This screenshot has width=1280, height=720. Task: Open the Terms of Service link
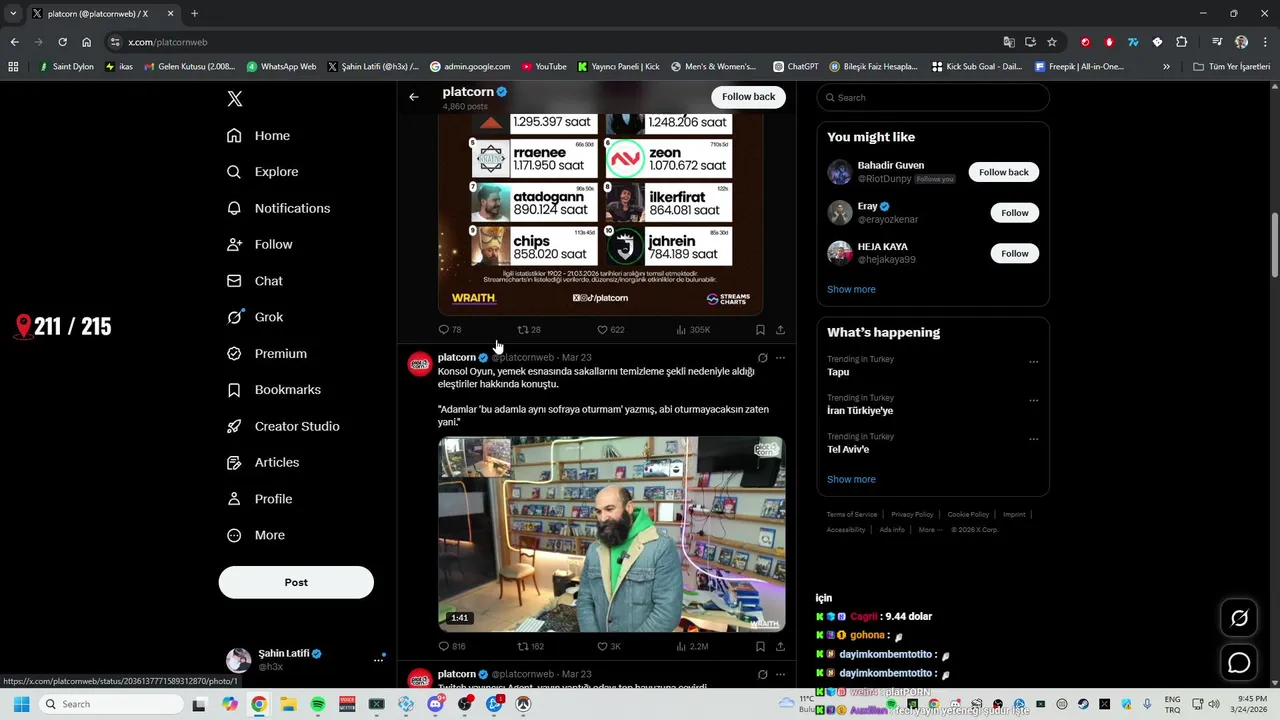click(x=851, y=514)
